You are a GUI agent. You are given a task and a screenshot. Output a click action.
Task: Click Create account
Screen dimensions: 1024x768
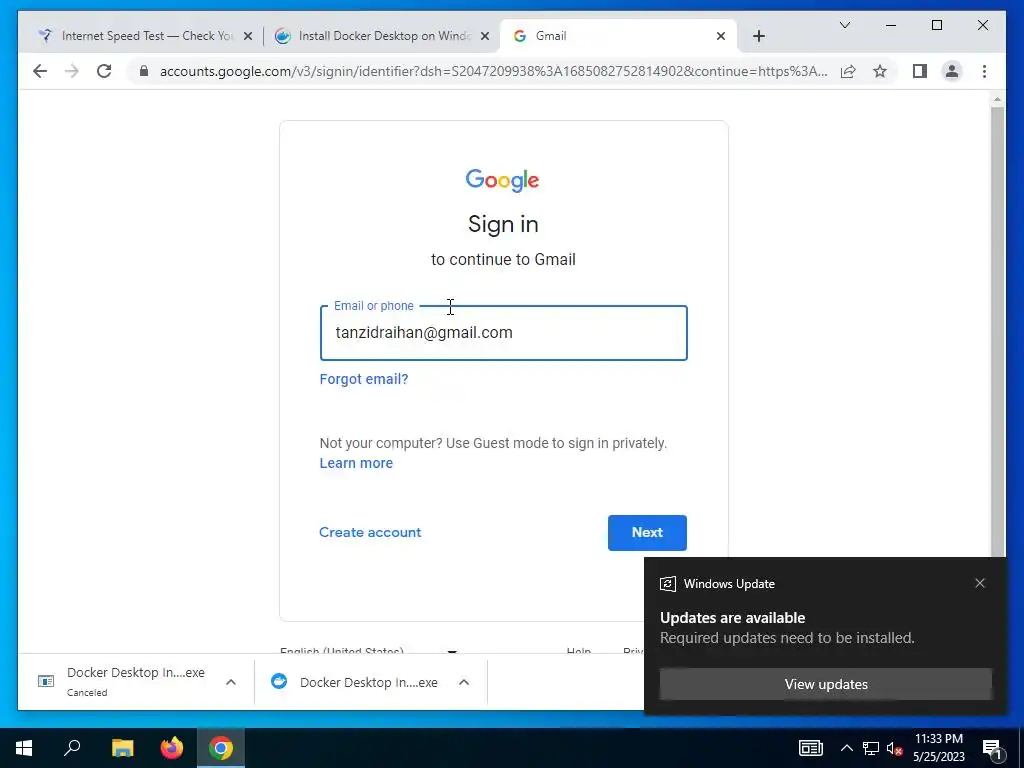tap(370, 532)
